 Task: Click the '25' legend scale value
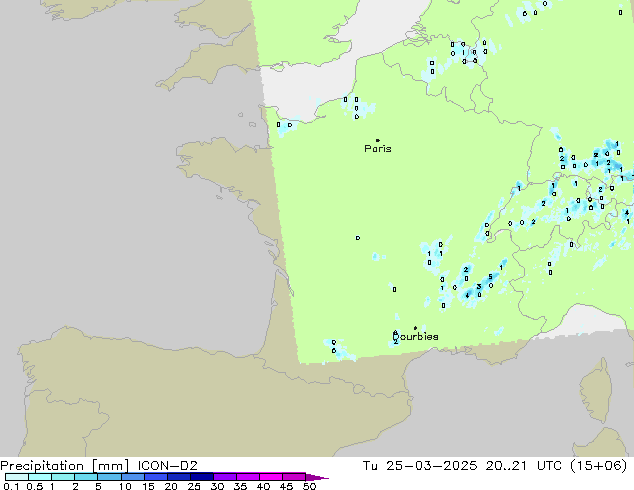pyautogui.click(x=194, y=486)
